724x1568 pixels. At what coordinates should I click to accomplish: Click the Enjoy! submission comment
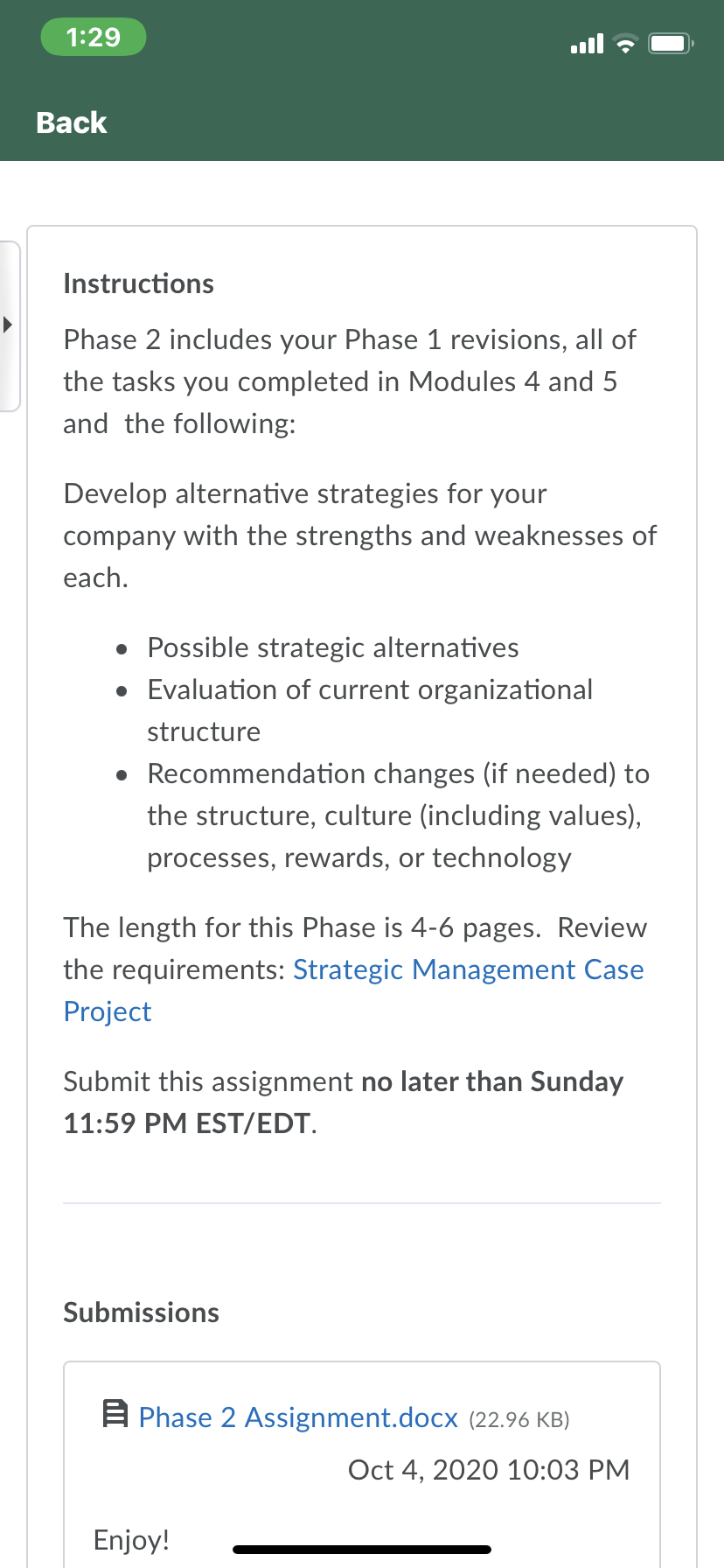click(131, 1540)
